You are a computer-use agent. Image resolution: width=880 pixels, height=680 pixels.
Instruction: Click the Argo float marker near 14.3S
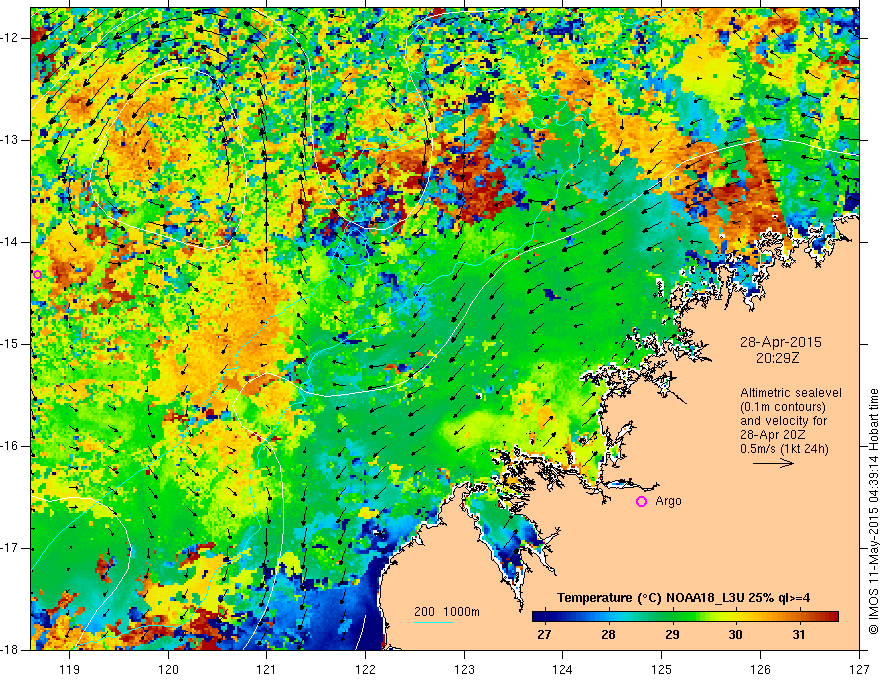click(38, 274)
